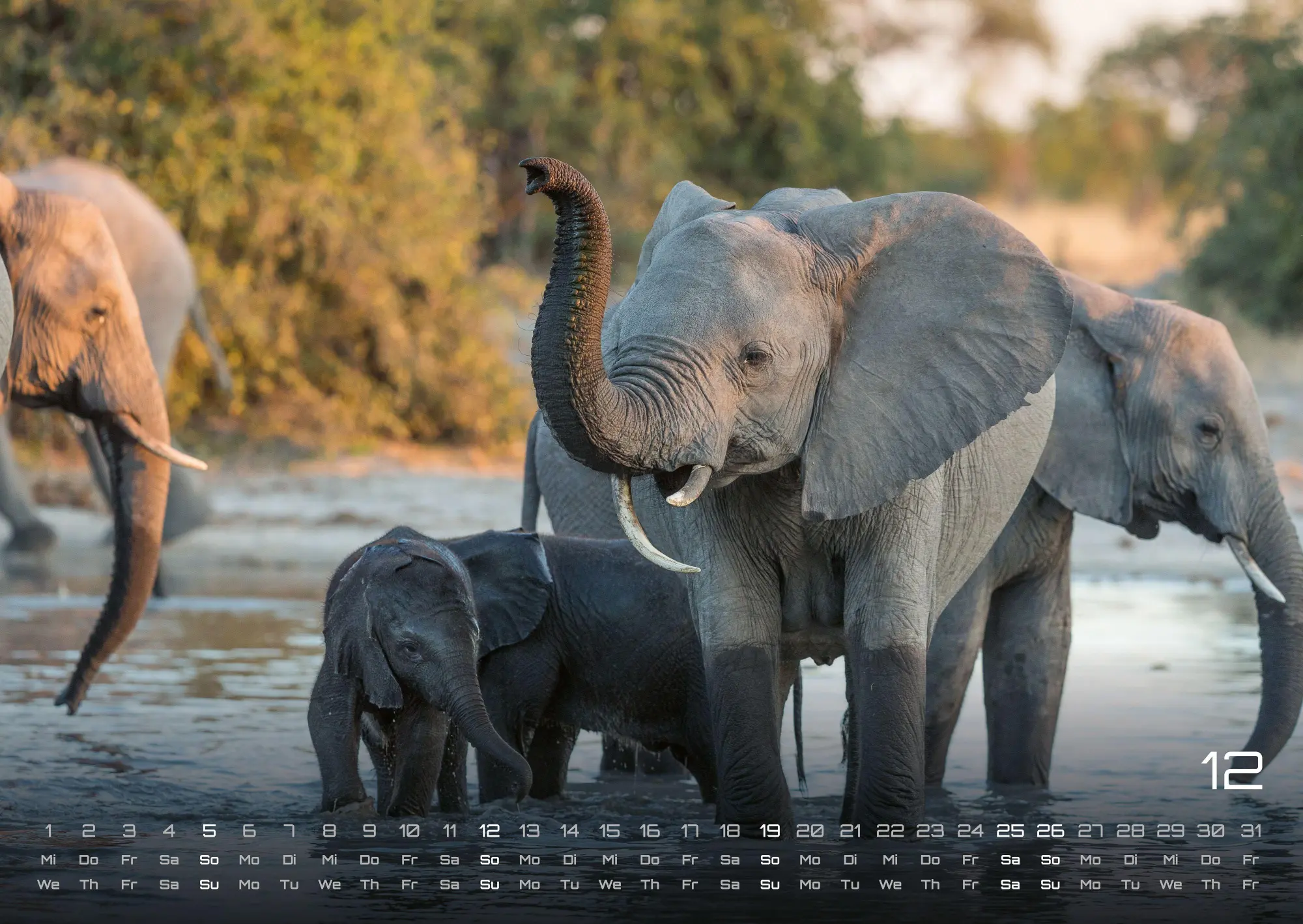The width and height of the screenshot is (1303, 924).
Task: Select the highlighted day 5
Action: [209, 831]
